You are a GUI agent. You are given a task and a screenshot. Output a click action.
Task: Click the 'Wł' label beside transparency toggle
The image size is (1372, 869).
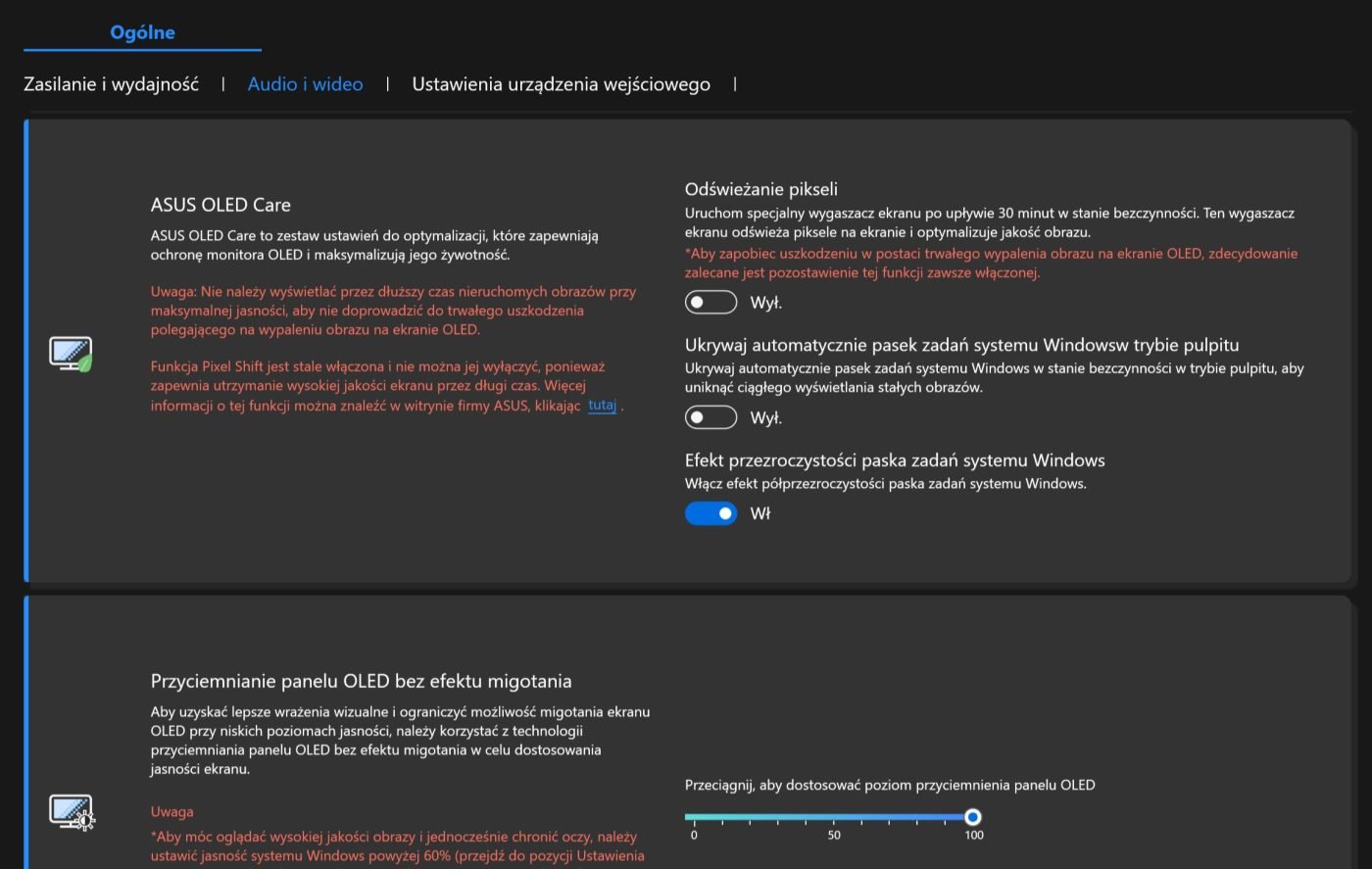pos(760,513)
